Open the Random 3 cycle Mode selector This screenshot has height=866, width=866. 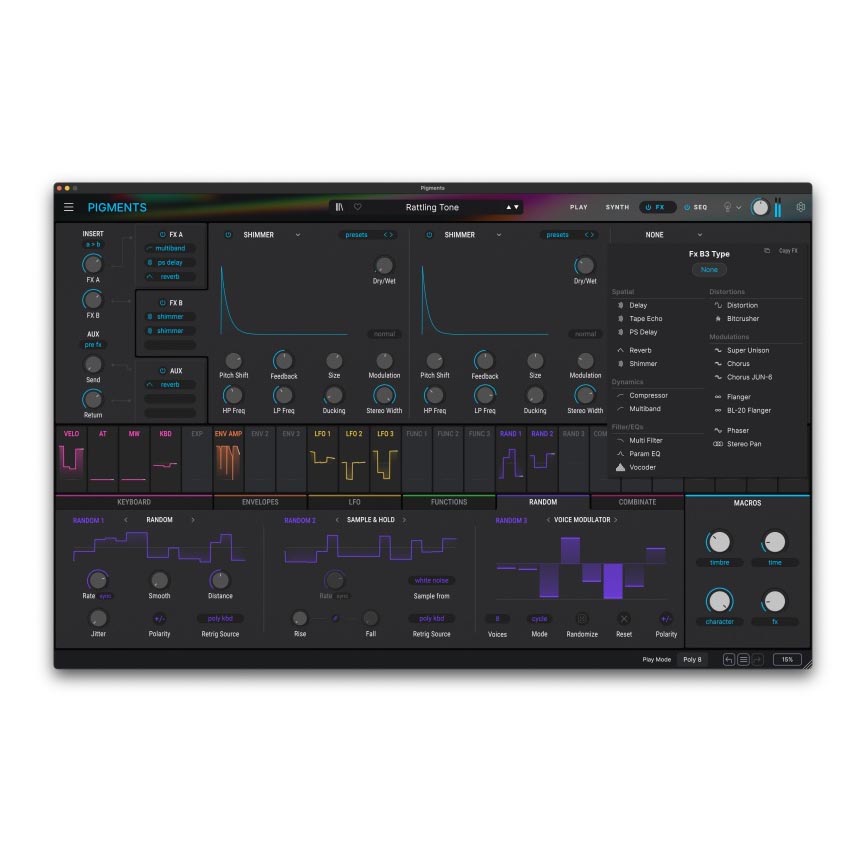(539, 619)
